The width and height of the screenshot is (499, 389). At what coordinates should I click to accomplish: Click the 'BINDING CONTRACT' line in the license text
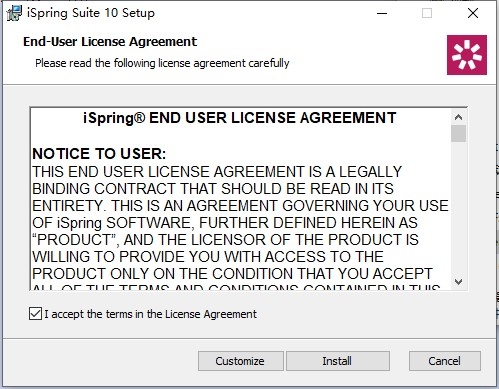click(213, 189)
